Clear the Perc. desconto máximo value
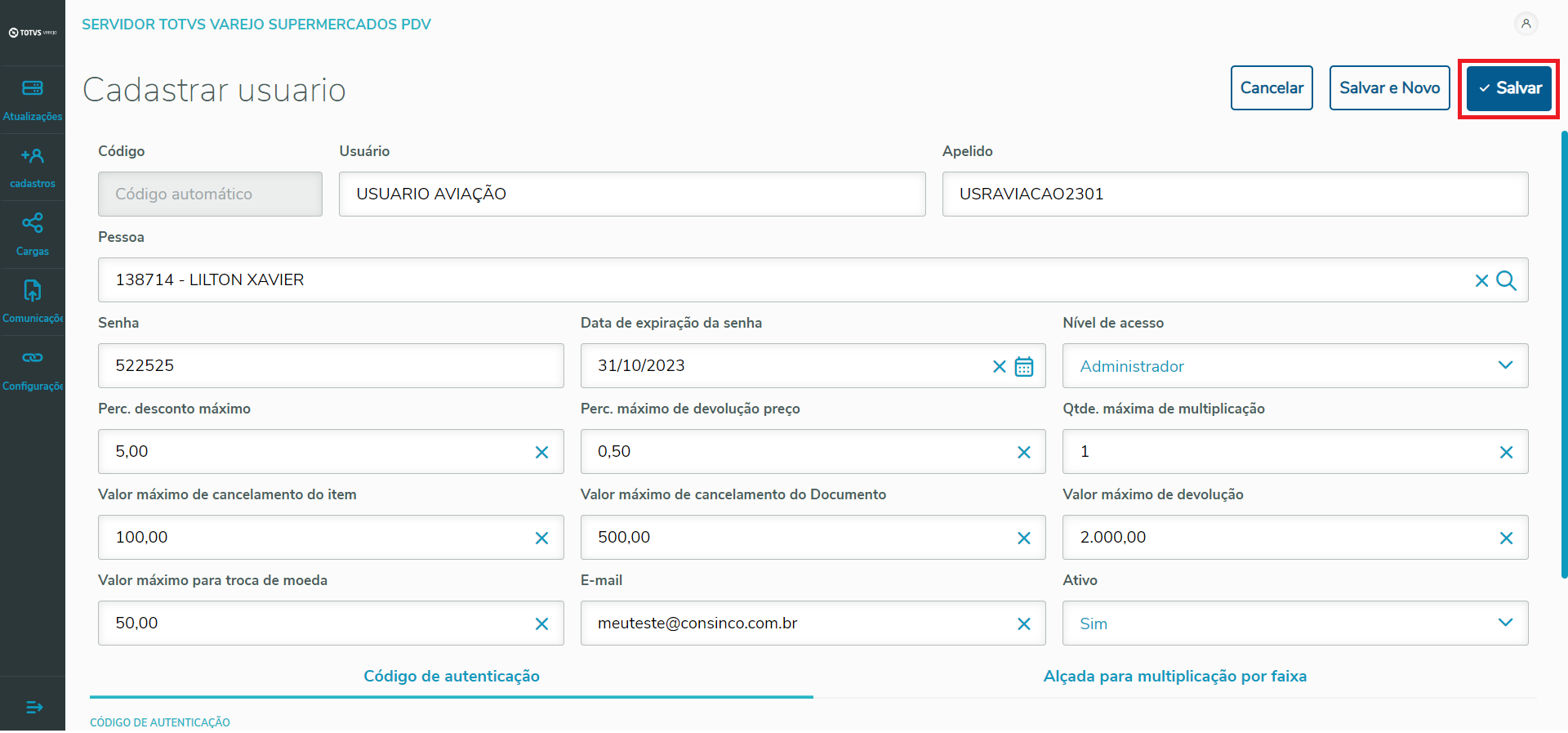The image size is (1568, 733). point(541,452)
